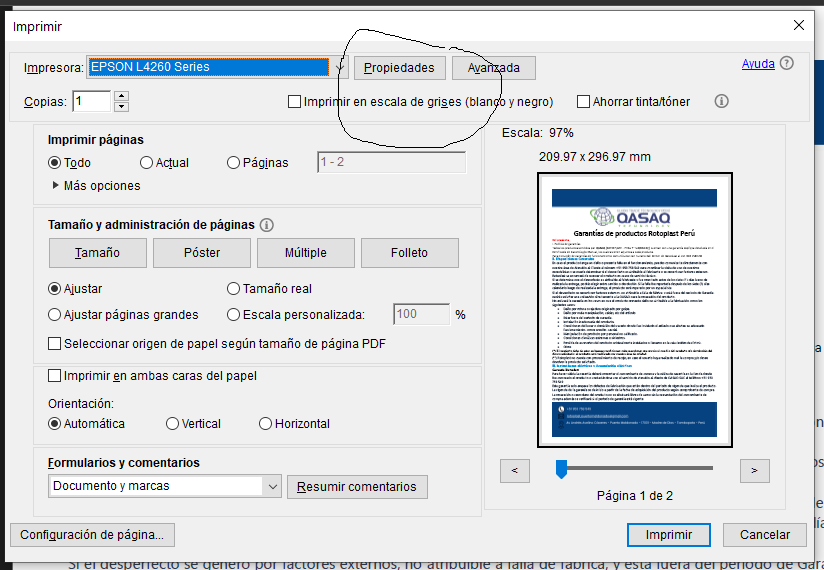Click the ink saving info icon

[x=722, y=101]
